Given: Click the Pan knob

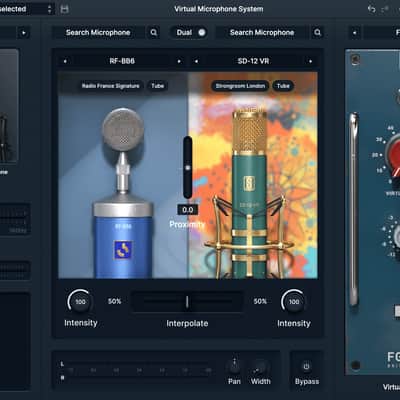Looking at the screenshot, I should click(x=234, y=366).
